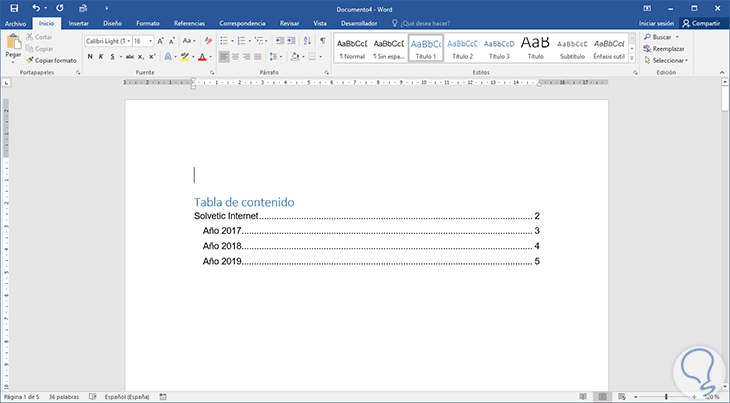Decrease font size with the small A icon

tap(171, 41)
